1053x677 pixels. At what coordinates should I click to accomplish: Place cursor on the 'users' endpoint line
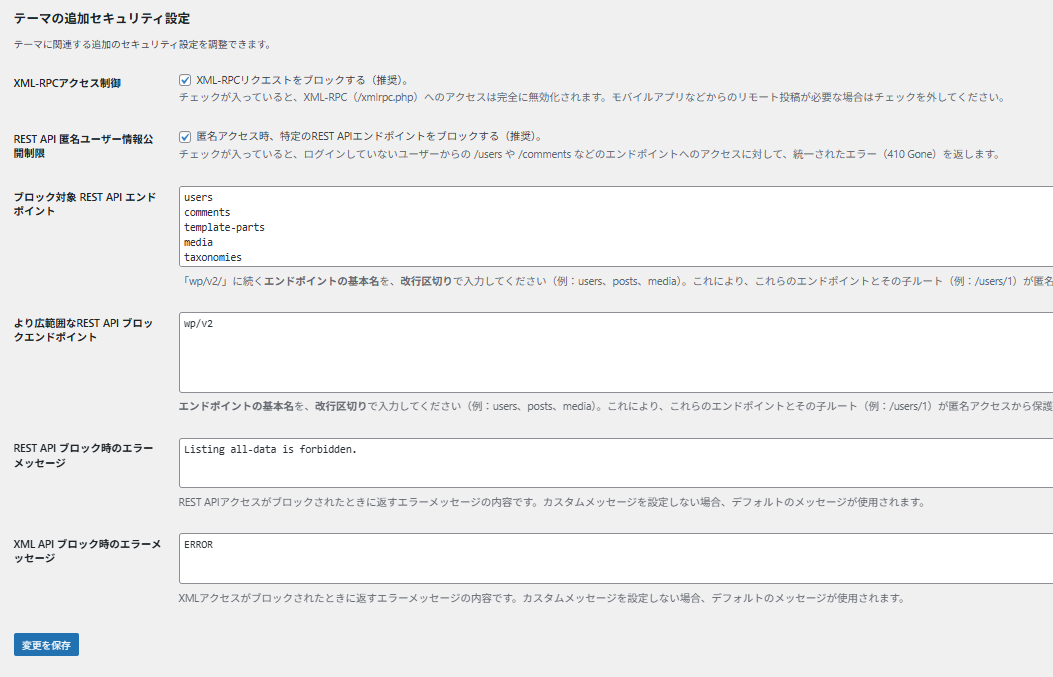[198, 198]
